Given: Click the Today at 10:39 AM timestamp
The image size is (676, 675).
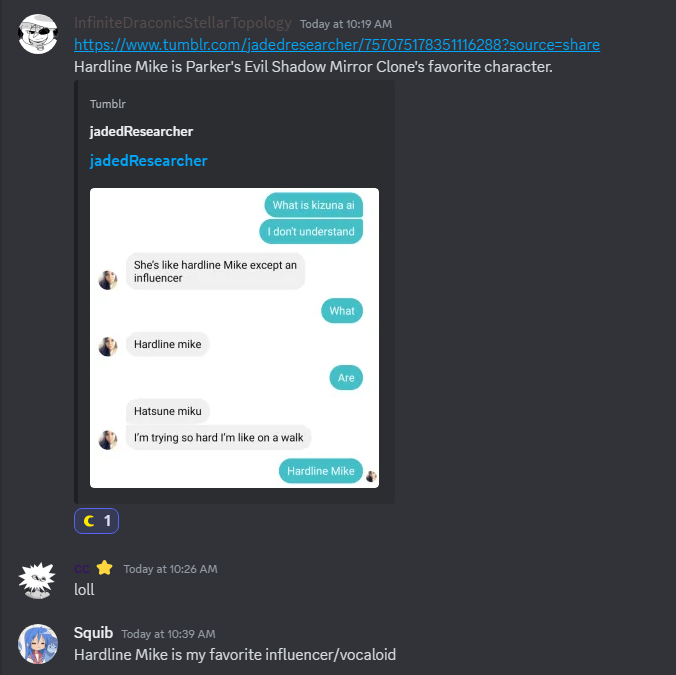Looking at the screenshot, I should 168,634.
